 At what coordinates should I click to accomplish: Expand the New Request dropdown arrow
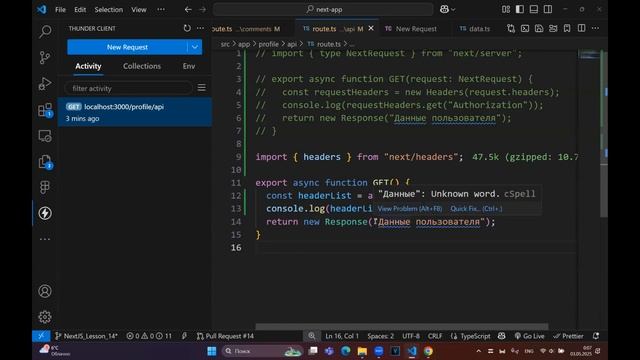tap(195, 47)
